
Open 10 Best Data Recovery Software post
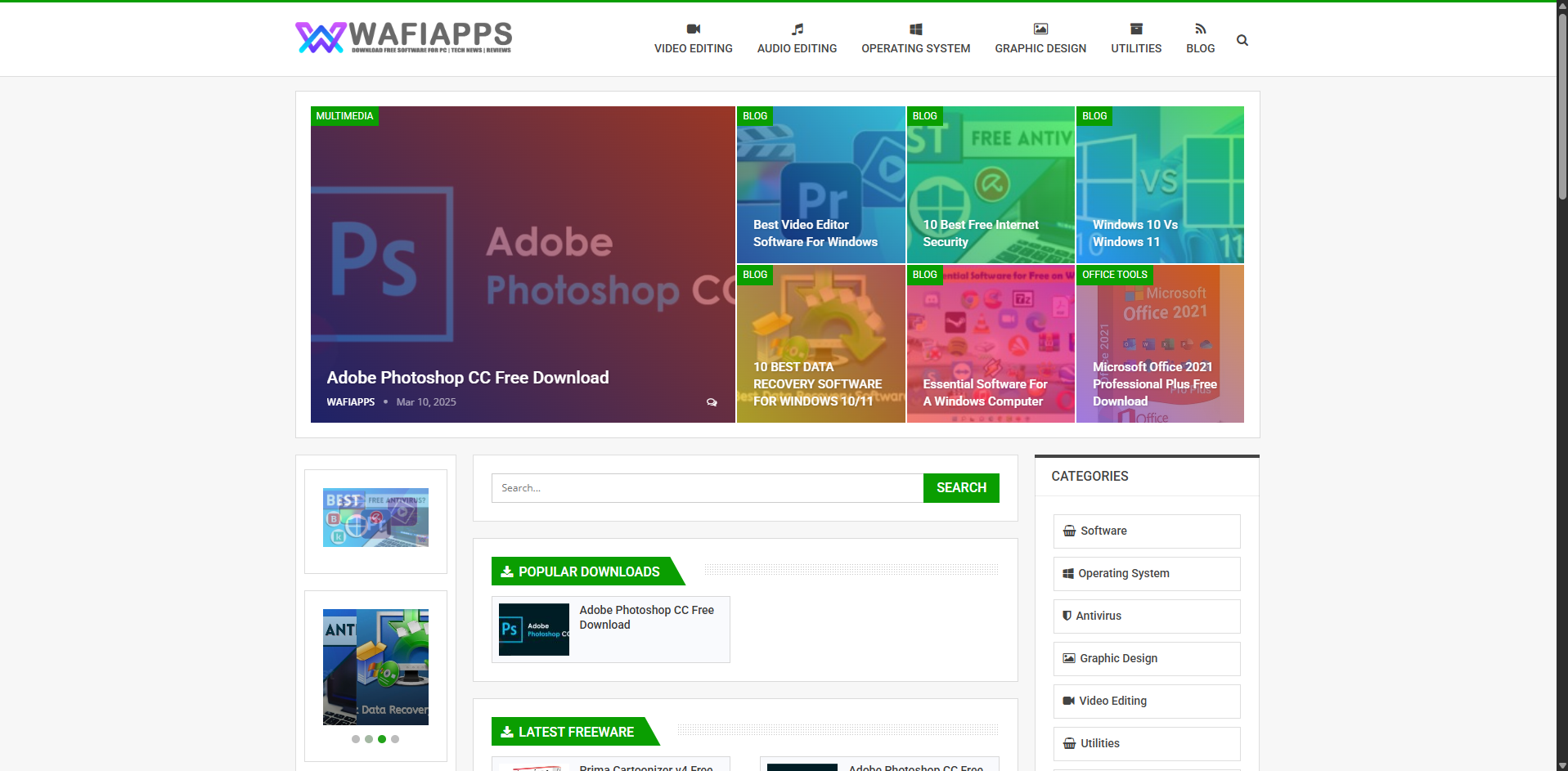pyautogui.click(x=818, y=384)
